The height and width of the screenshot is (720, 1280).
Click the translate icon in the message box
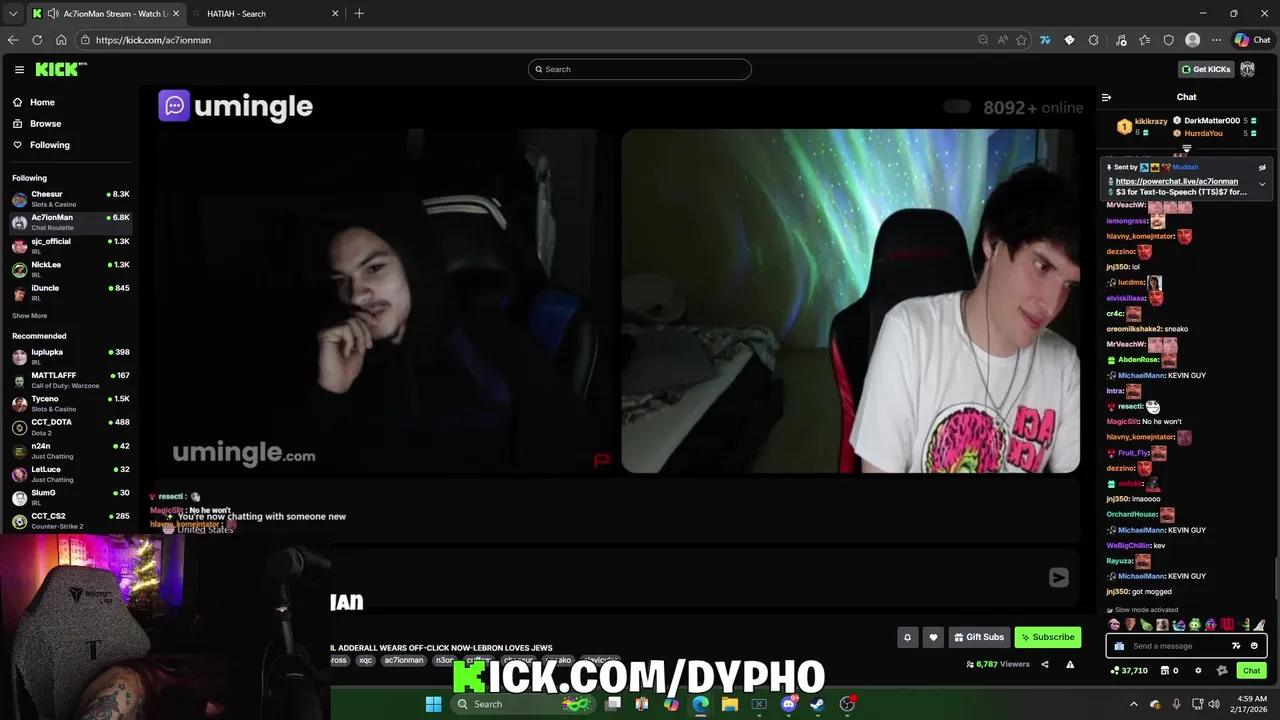click(x=1236, y=646)
